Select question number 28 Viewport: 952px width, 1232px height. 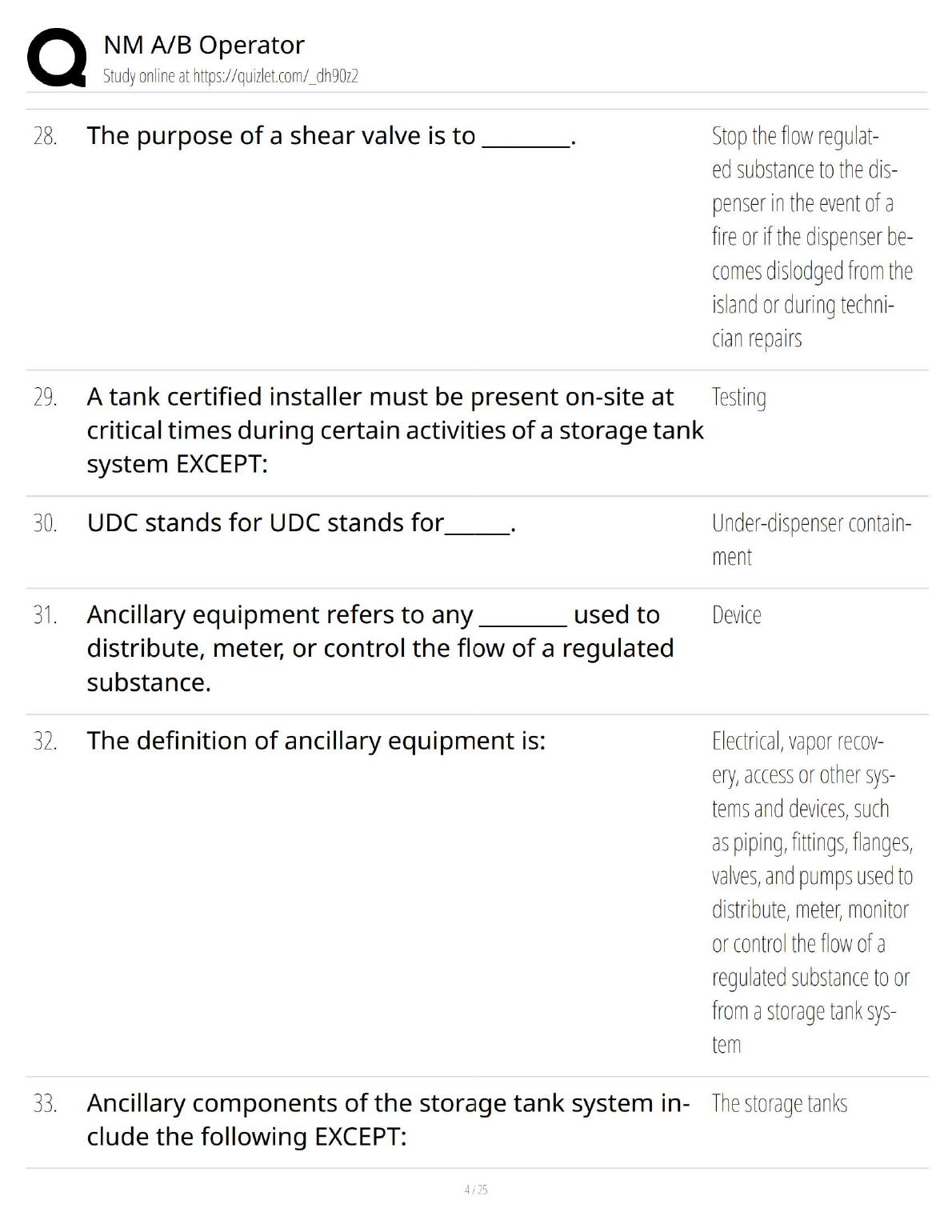45,137
